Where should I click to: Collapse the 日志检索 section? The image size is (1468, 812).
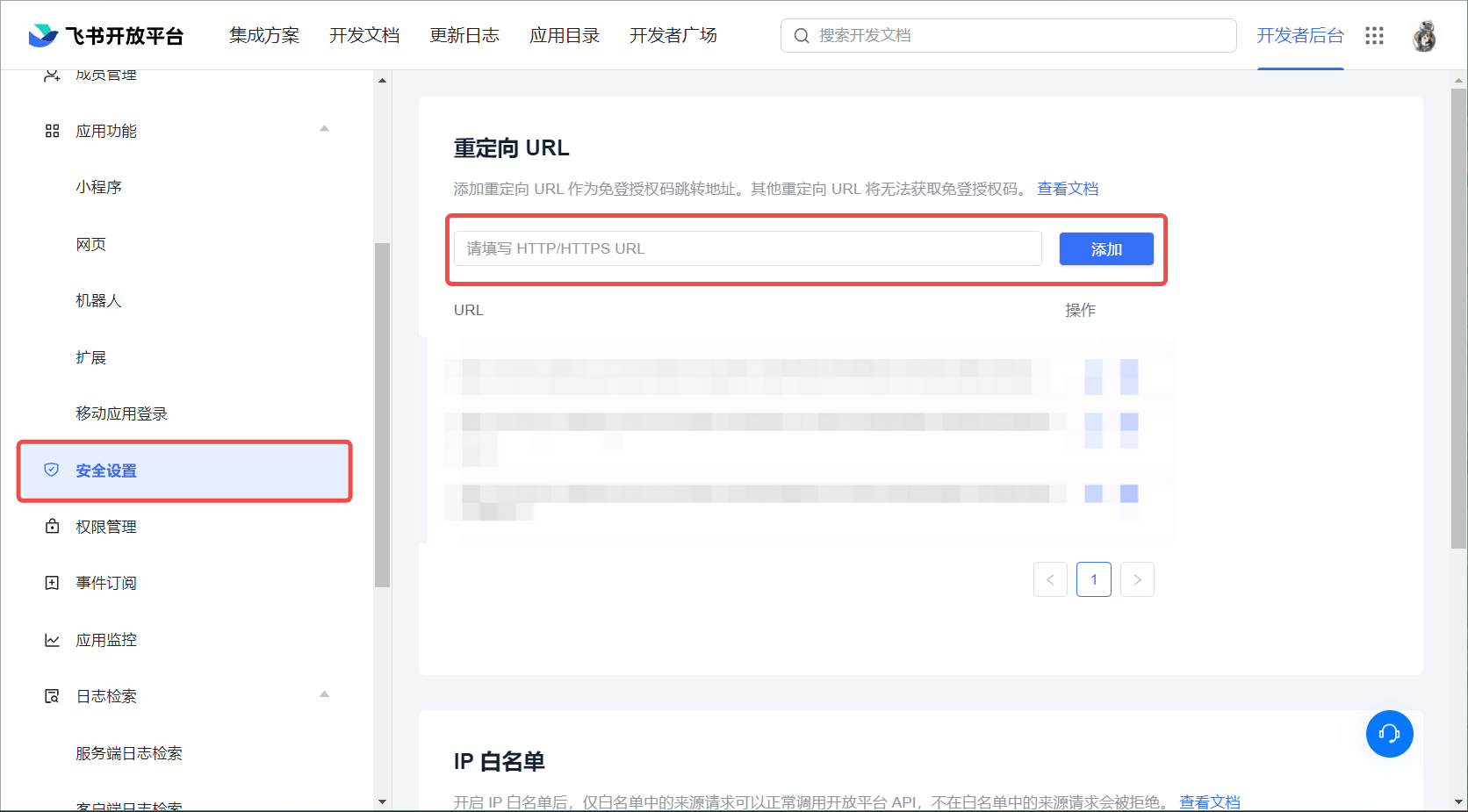point(324,694)
